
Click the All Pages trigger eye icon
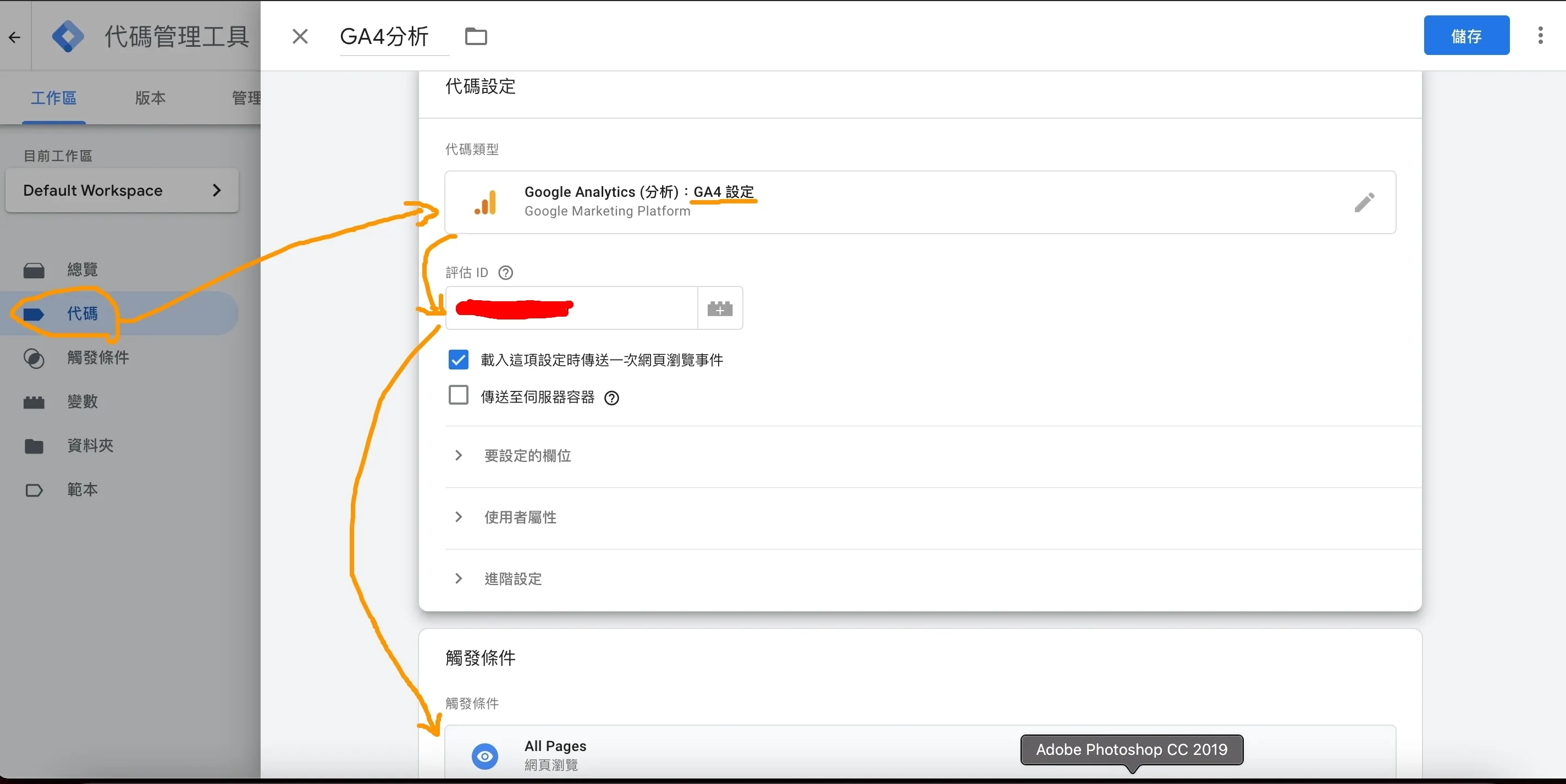pyautogui.click(x=484, y=757)
